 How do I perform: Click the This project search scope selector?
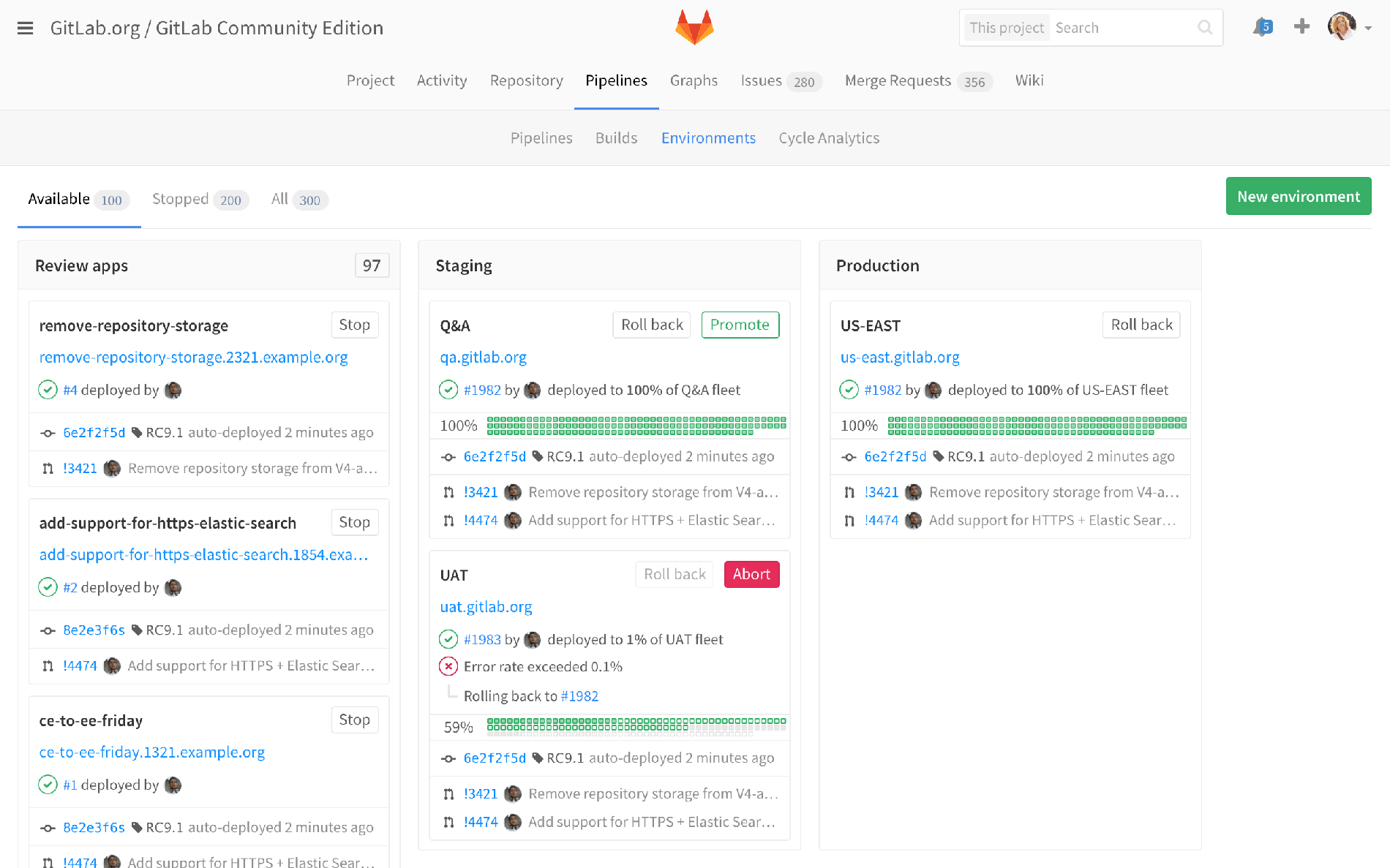point(1006,28)
